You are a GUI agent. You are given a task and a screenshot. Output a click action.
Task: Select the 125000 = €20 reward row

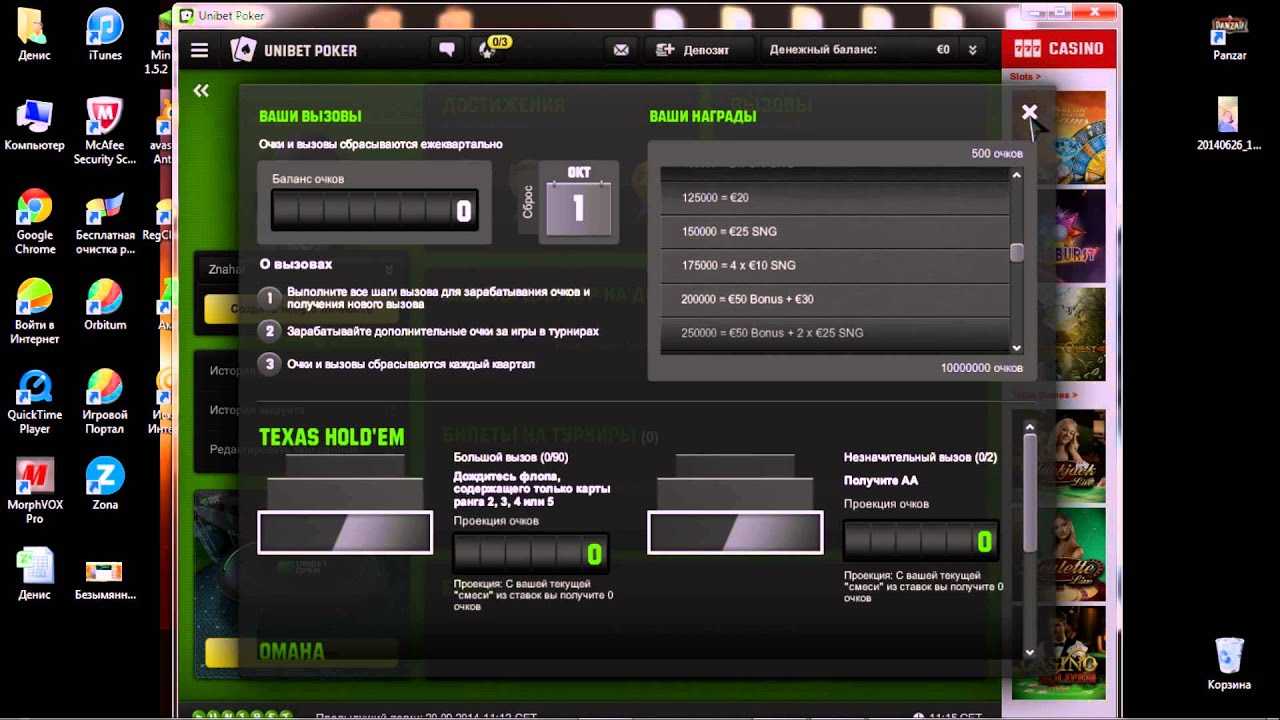(834, 198)
